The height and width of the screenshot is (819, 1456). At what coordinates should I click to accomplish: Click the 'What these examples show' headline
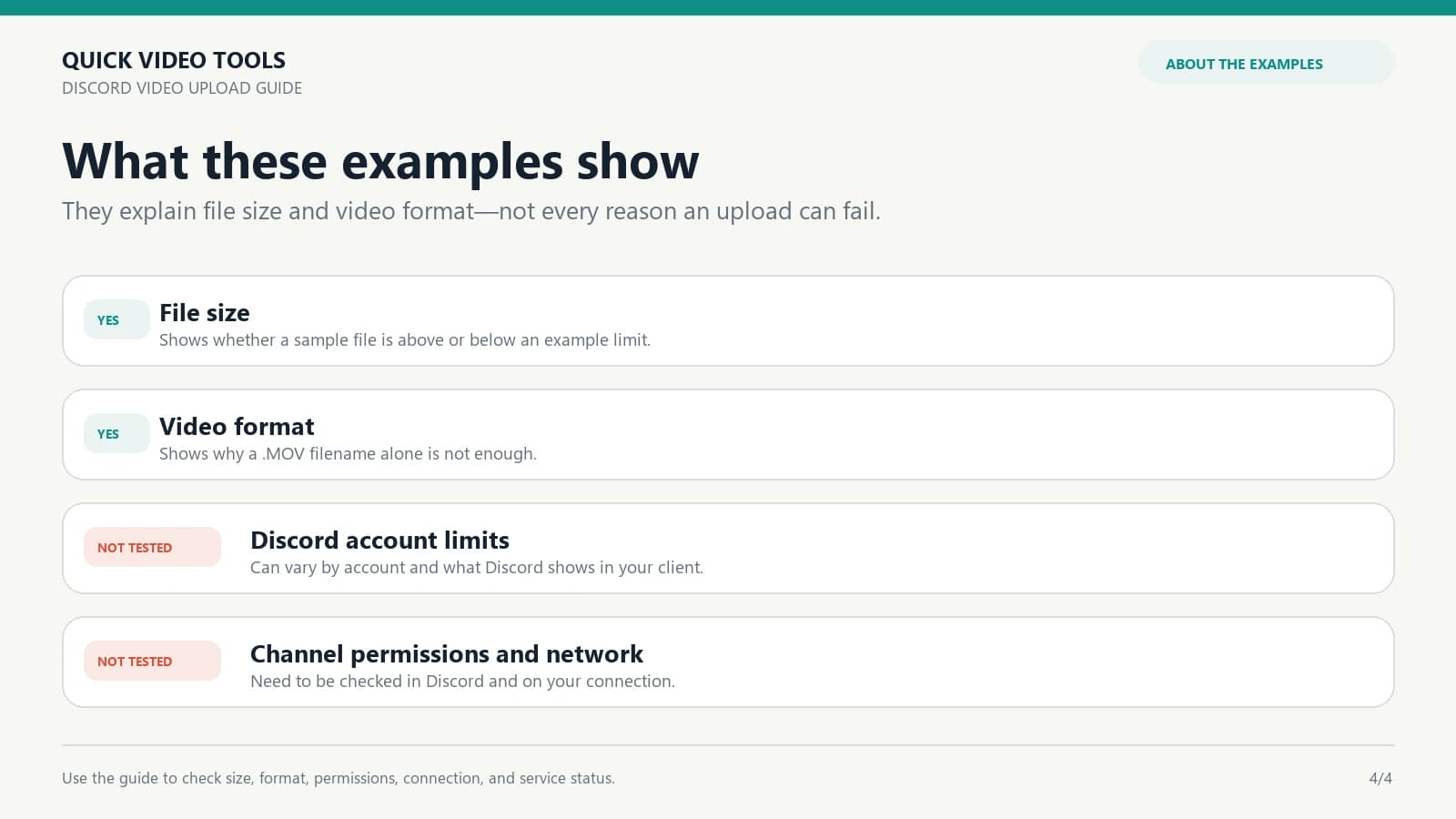380,161
